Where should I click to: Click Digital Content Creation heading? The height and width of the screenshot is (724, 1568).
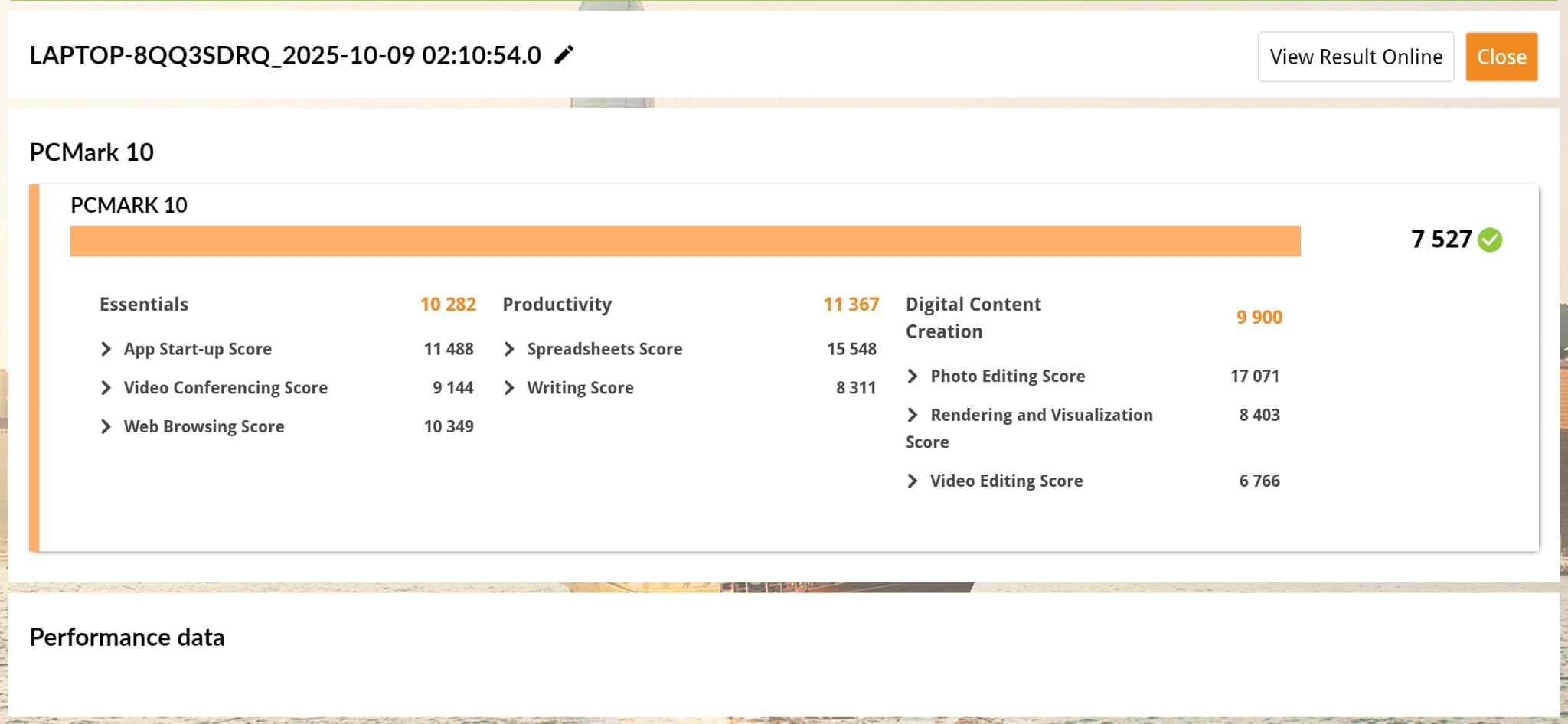click(x=973, y=318)
